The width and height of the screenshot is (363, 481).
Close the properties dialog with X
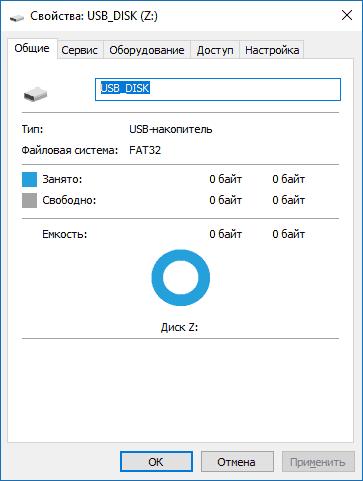point(347,15)
